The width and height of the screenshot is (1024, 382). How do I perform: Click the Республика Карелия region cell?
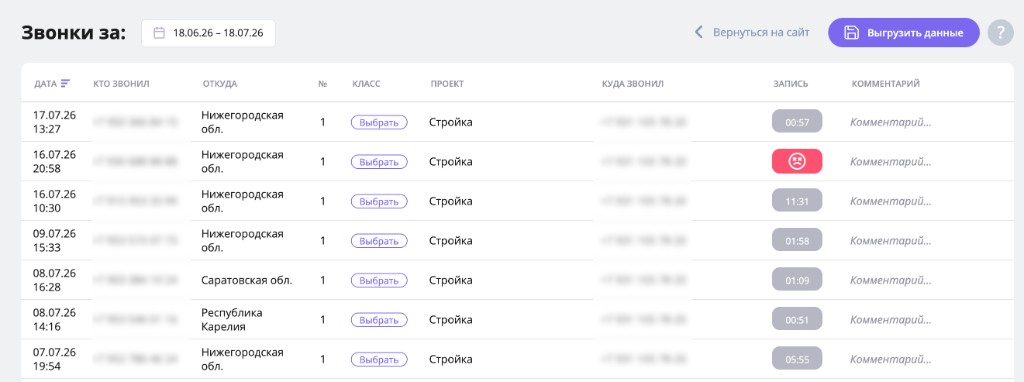[232, 320]
